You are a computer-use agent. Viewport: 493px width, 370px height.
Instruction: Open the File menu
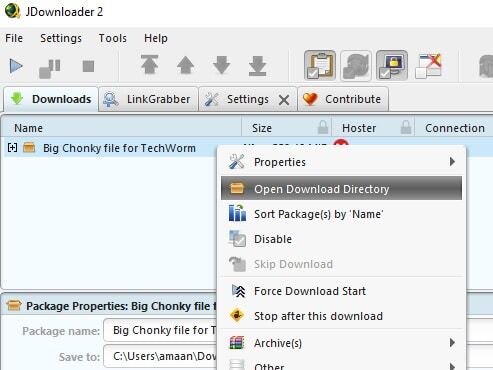[x=14, y=38]
